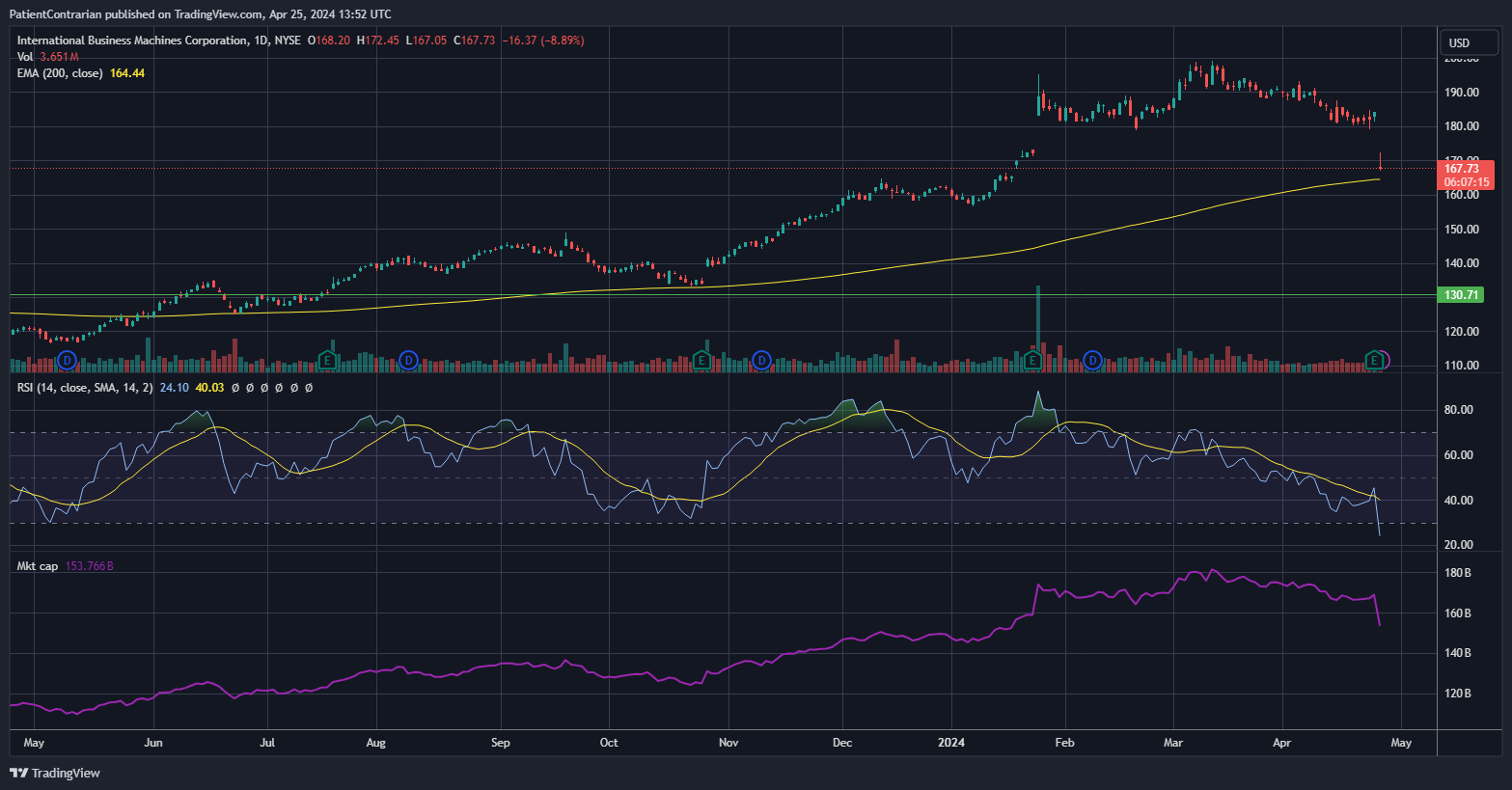The height and width of the screenshot is (790, 1512).
Task: Click the RSI moving average value 40.03
Action: (x=209, y=388)
